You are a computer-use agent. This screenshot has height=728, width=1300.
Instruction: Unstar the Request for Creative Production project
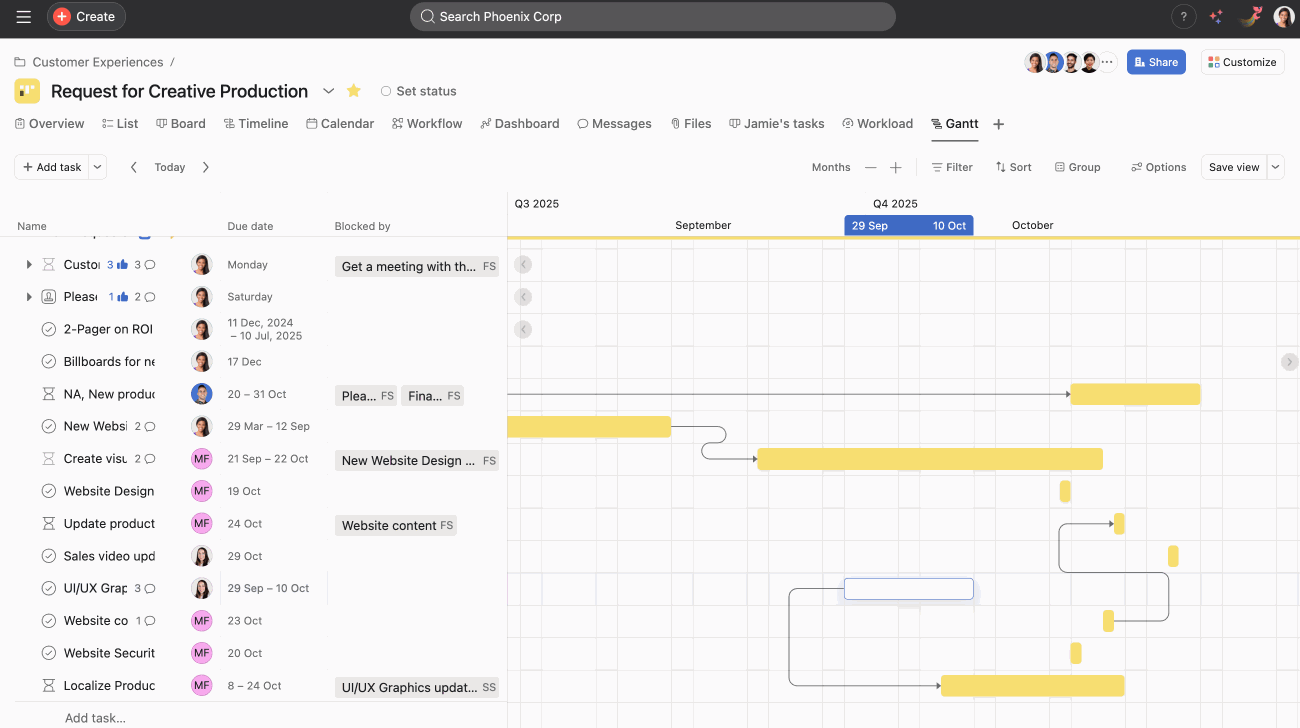(353, 90)
